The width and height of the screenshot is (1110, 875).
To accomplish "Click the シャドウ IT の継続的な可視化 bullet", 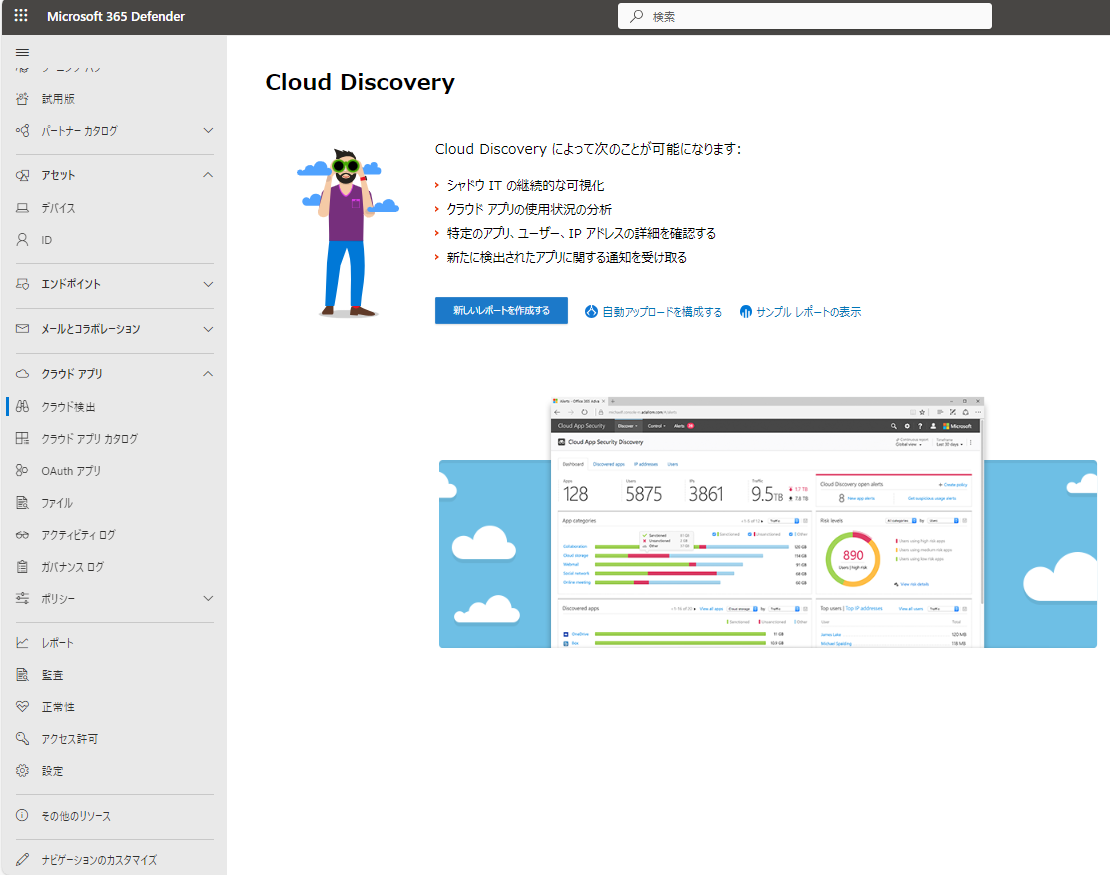I will pos(525,185).
